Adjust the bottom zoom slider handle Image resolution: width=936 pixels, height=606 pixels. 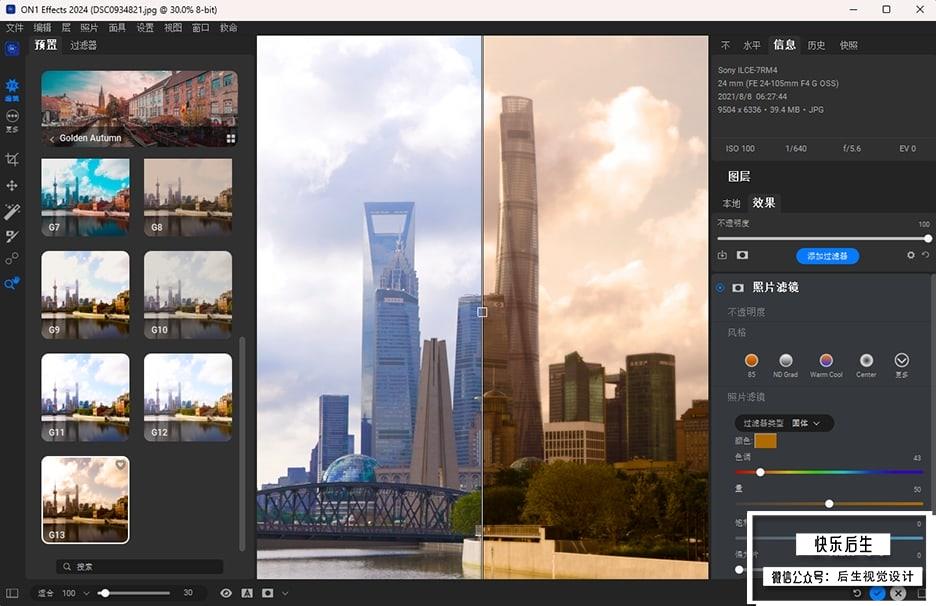pyautogui.click(x=104, y=593)
